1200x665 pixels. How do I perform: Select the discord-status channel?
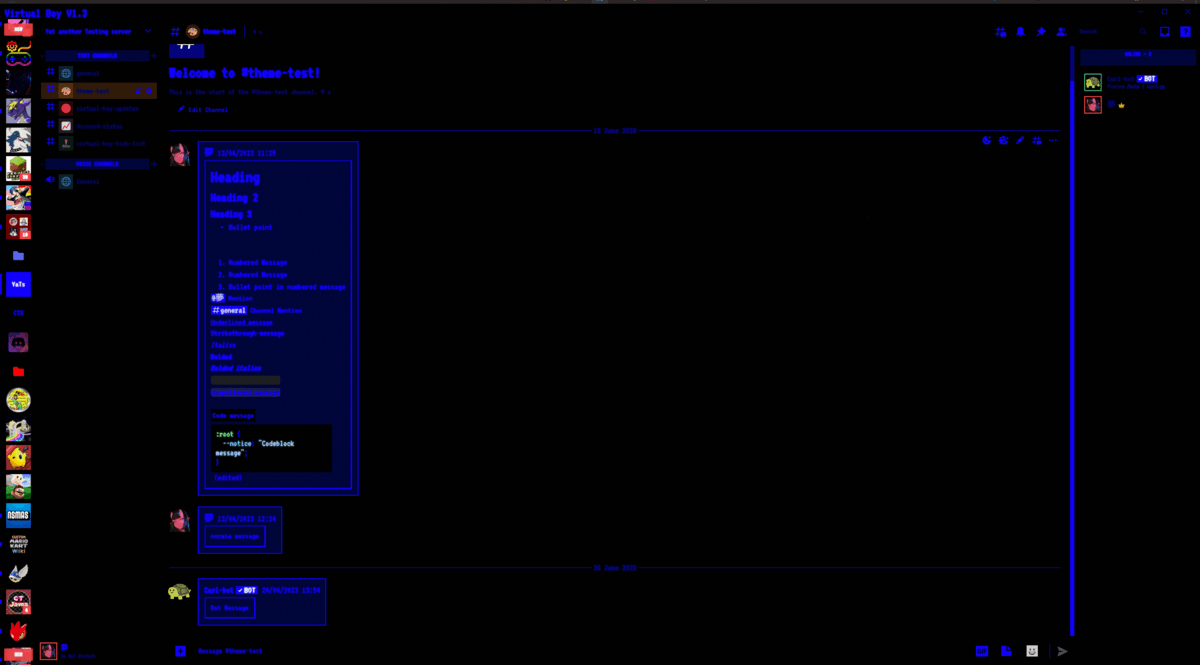click(98, 126)
